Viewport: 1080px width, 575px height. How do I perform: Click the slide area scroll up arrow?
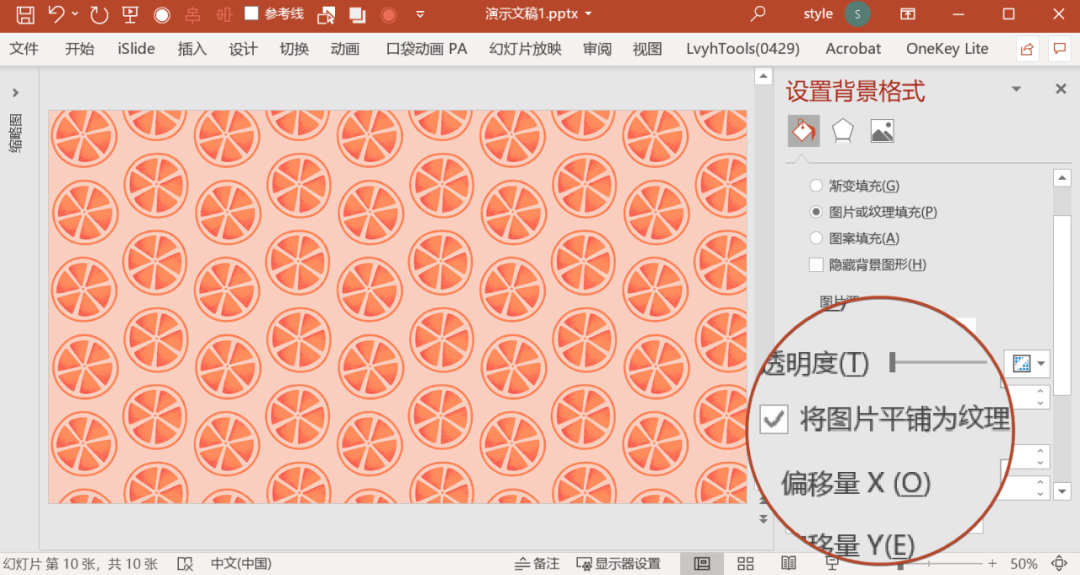point(763,76)
